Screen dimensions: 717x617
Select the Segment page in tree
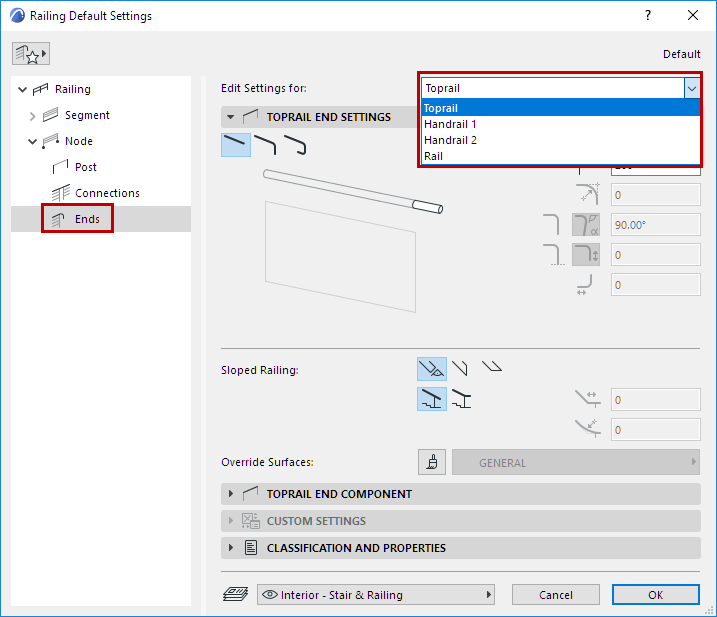click(x=87, y=115)
